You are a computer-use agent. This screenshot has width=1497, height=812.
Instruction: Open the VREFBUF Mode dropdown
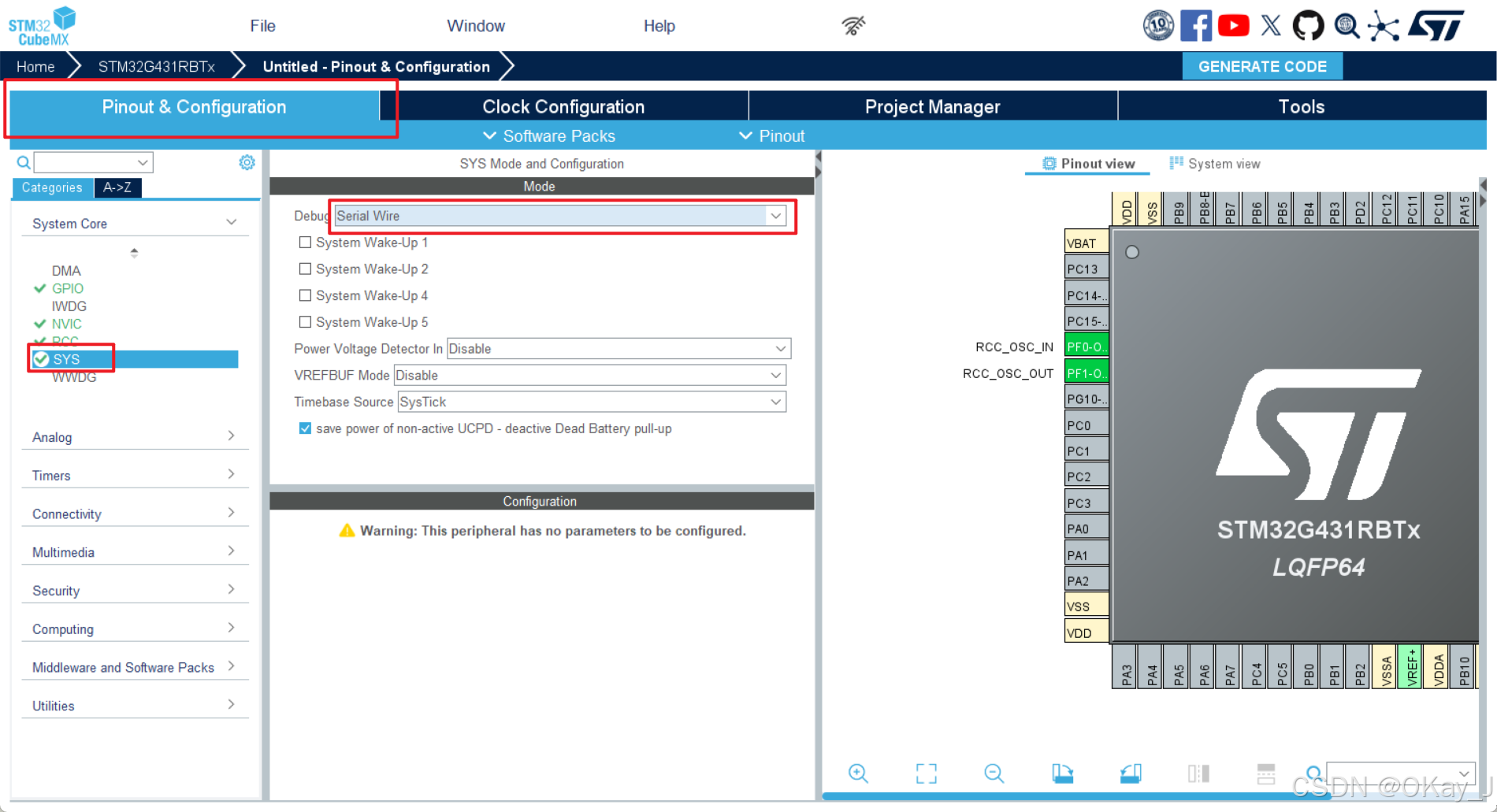point(590,375)
